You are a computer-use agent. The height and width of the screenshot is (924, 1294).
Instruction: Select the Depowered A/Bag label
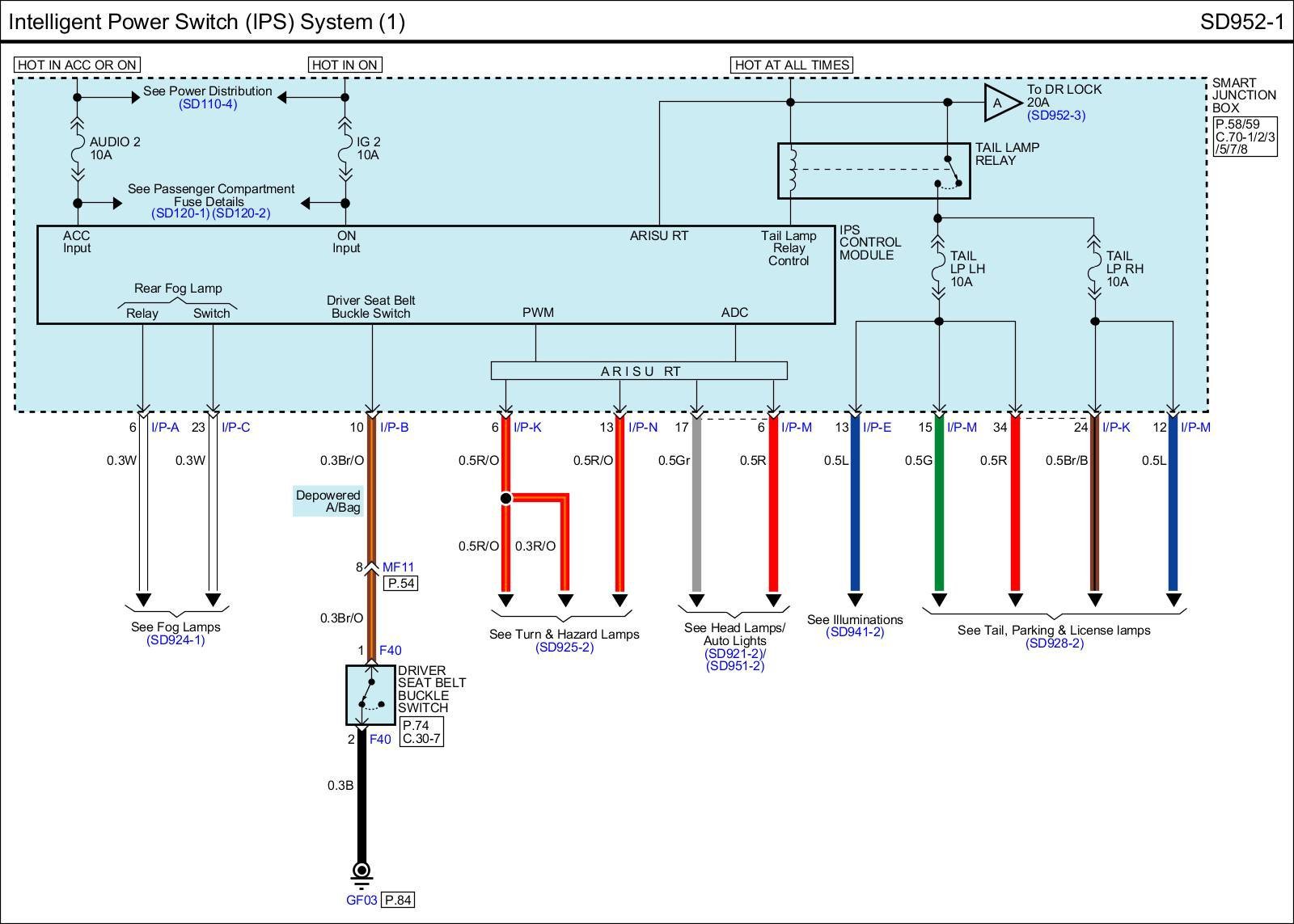point(328,501)
